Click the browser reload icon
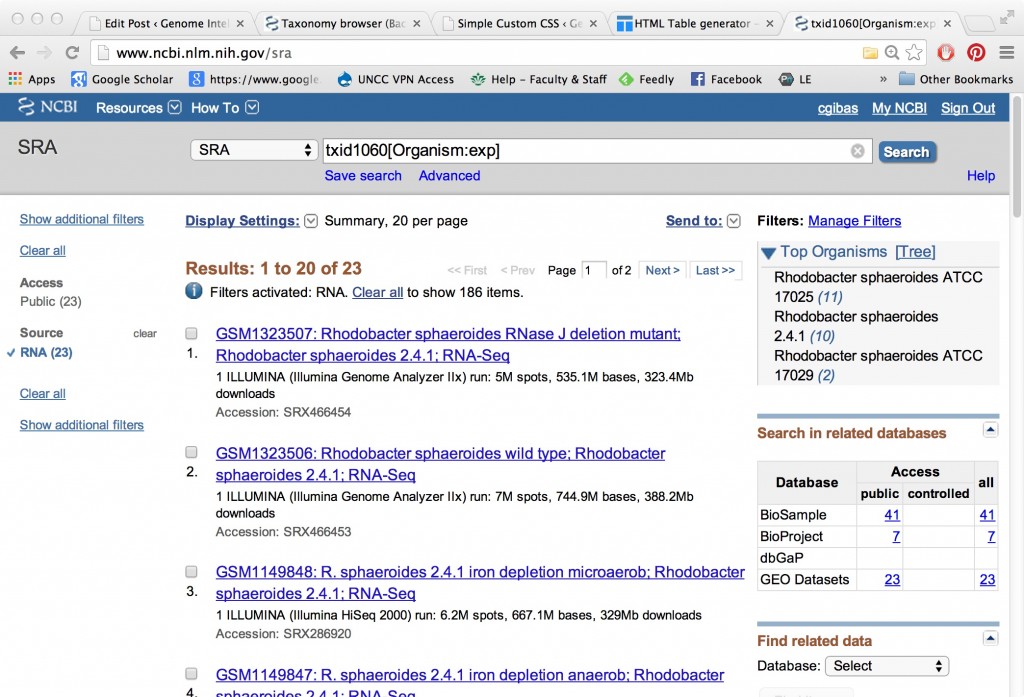1024x697 pixels. [72, 53]
